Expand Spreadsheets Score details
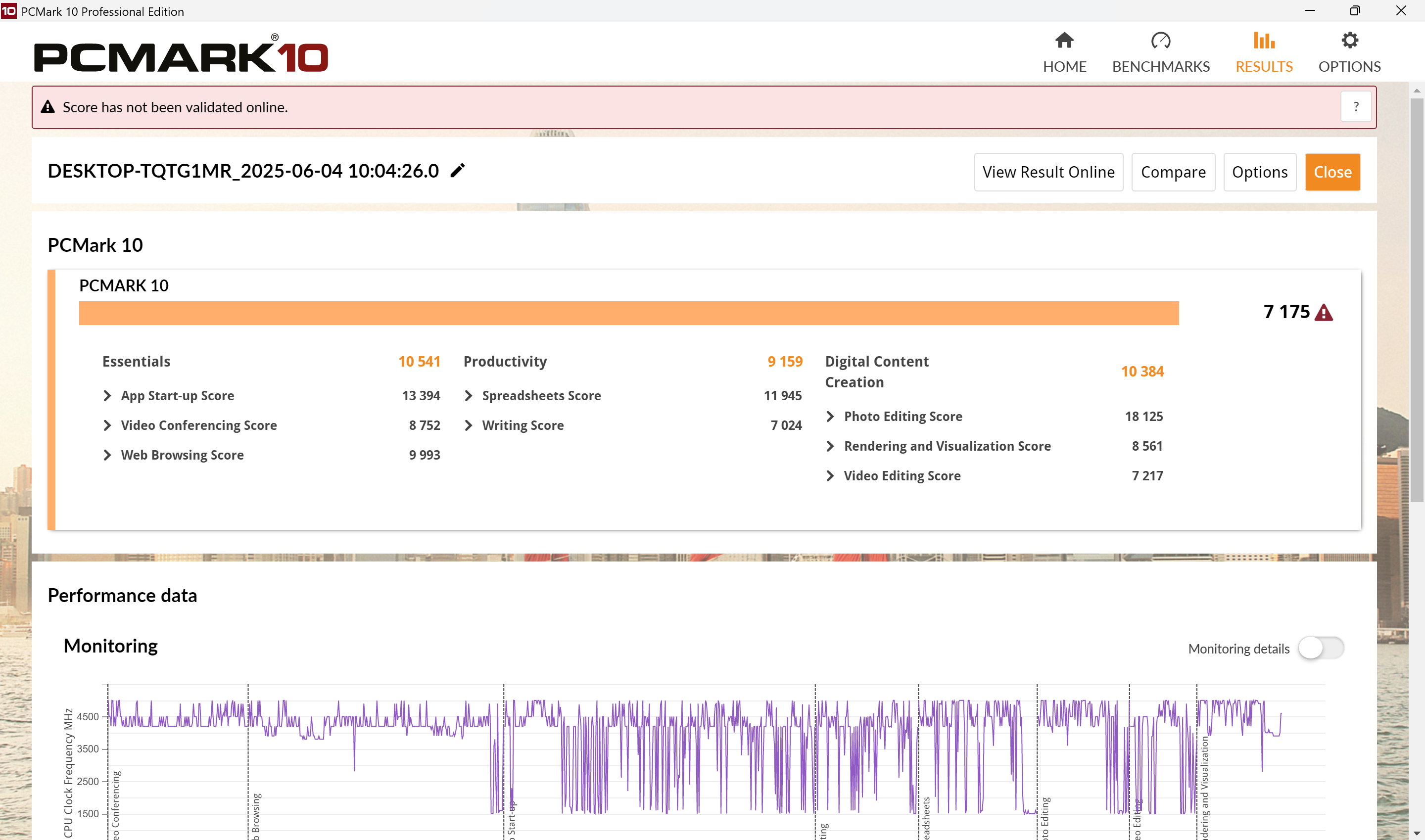Screen dimensions: 1425x840 tap(468, 396)
